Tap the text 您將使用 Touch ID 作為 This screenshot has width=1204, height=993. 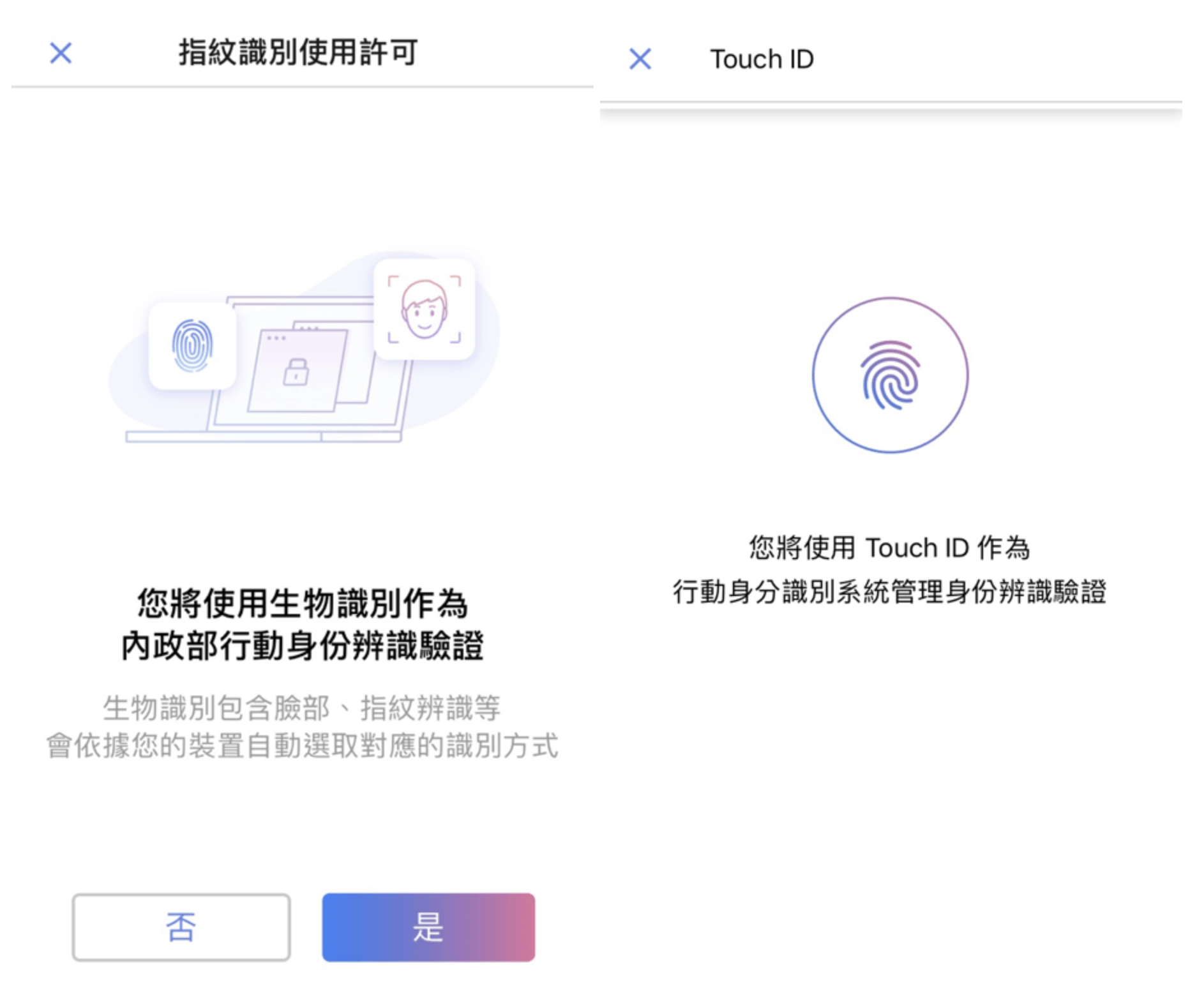point(890,548)
